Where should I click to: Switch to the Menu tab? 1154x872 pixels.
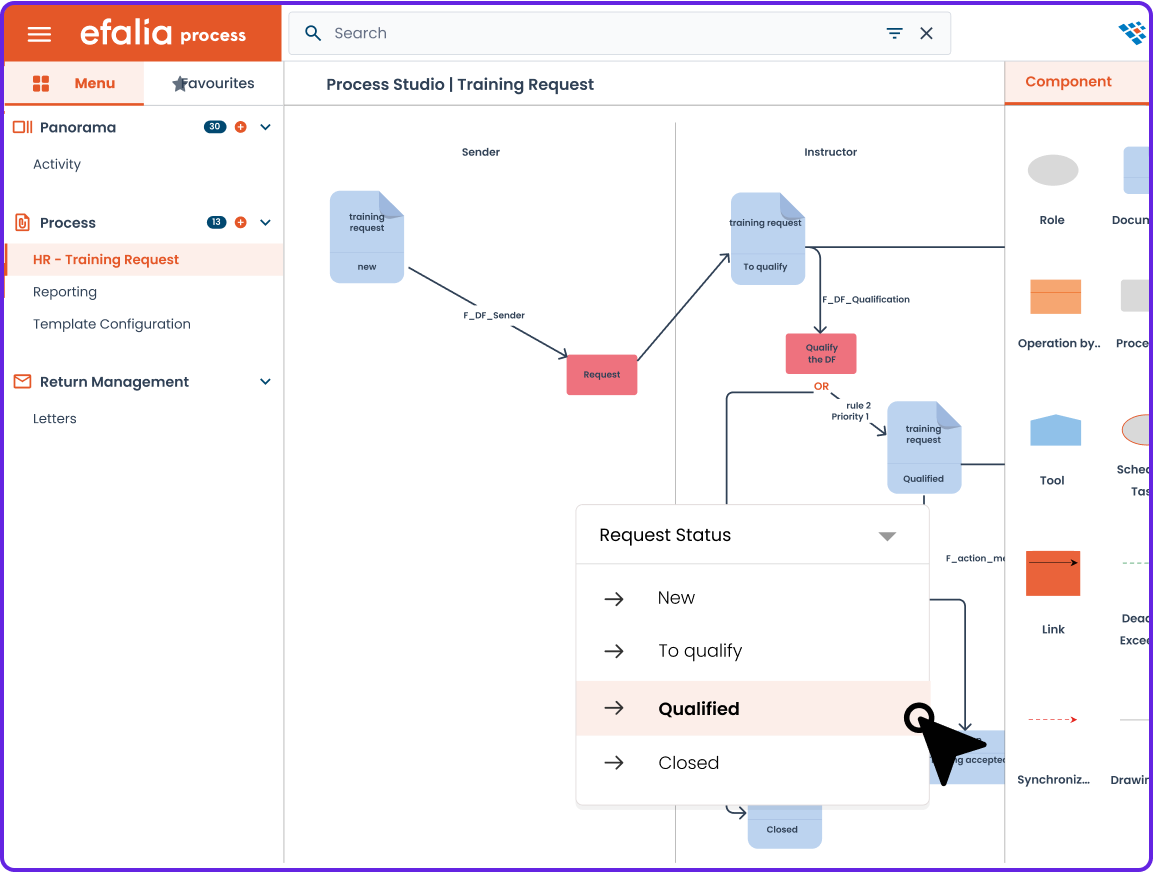[x=74, y=83]
